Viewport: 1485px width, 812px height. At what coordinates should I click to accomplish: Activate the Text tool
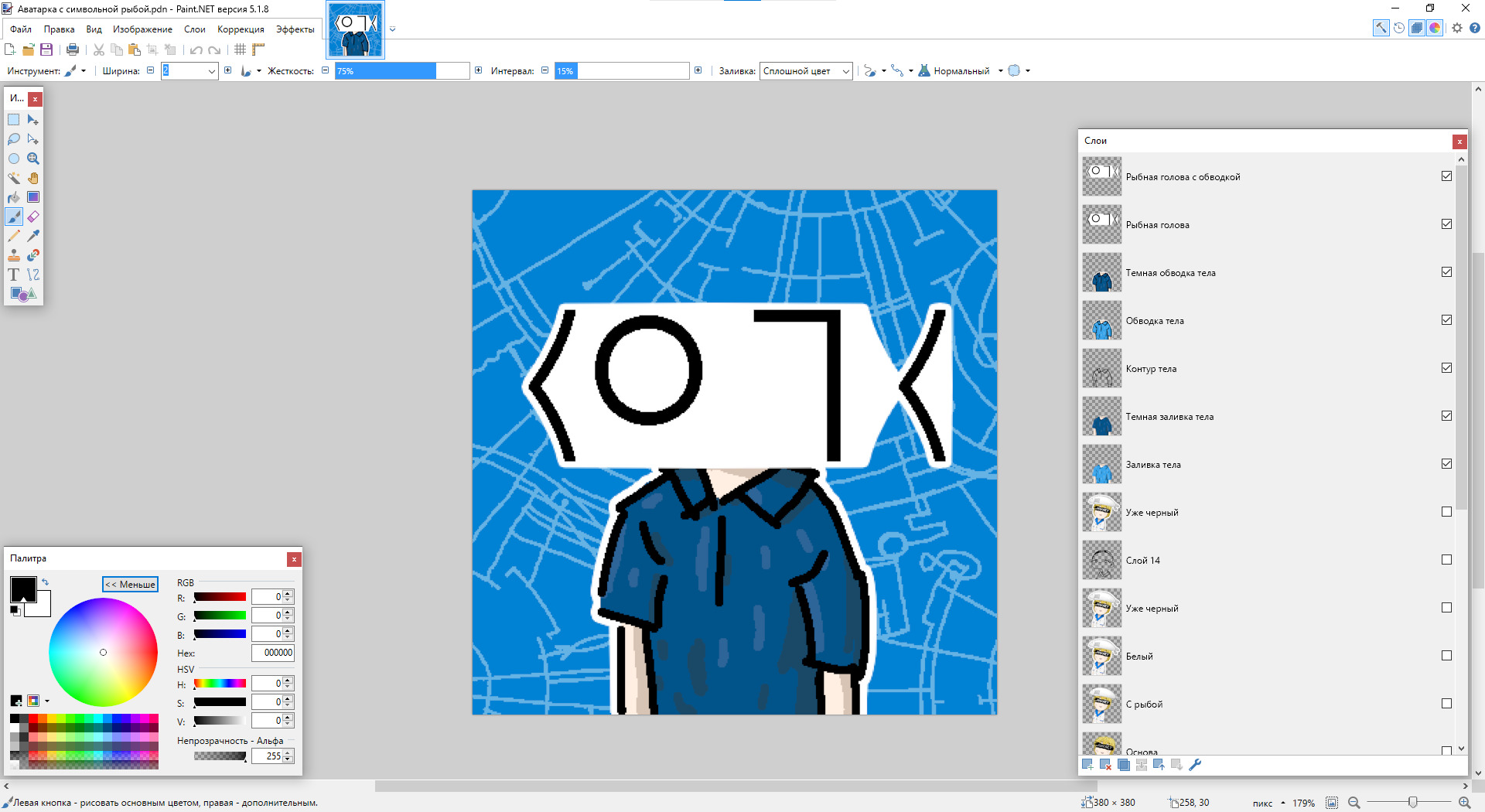coord(14,275)
